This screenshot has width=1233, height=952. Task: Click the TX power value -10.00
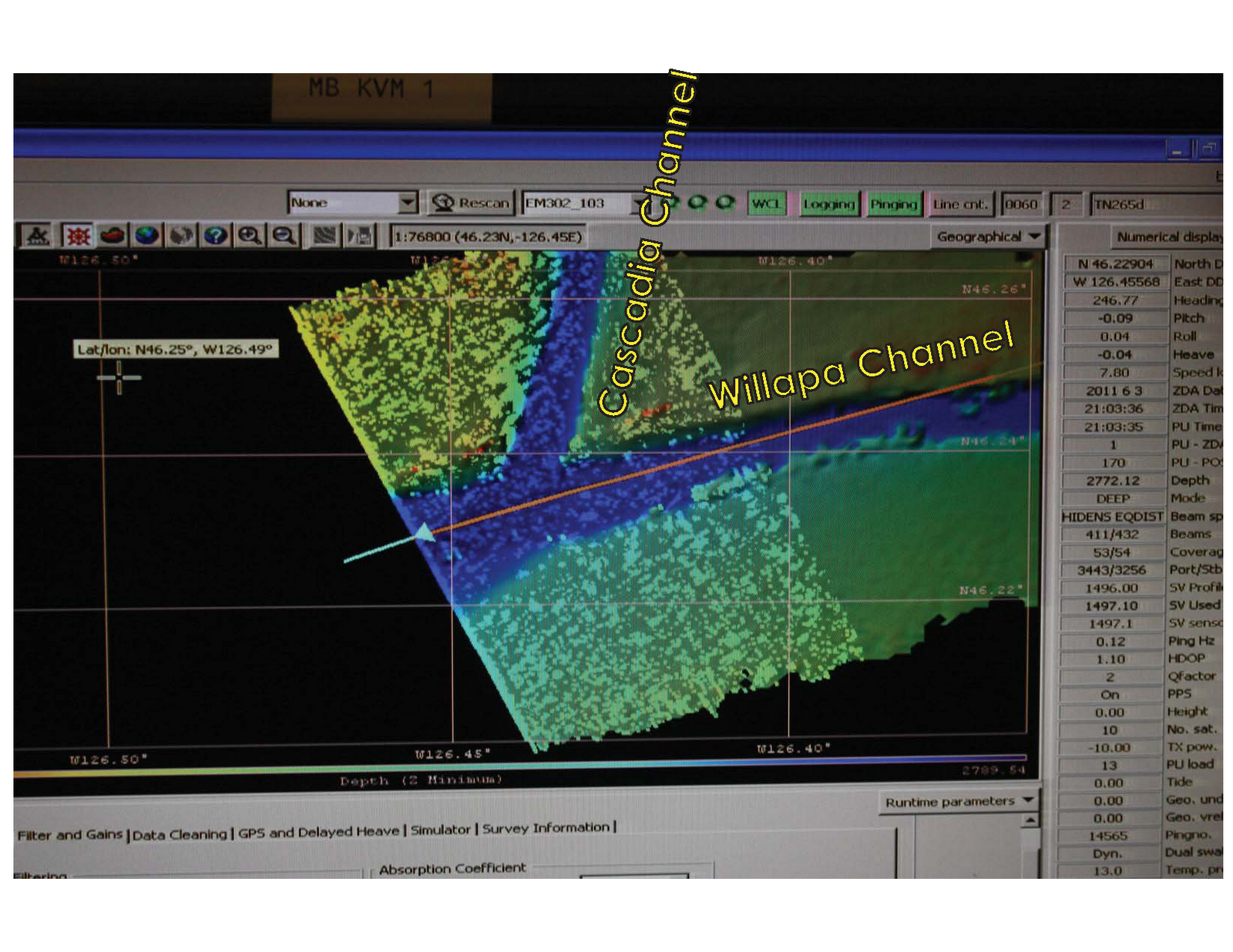[x=1110, y=747]
